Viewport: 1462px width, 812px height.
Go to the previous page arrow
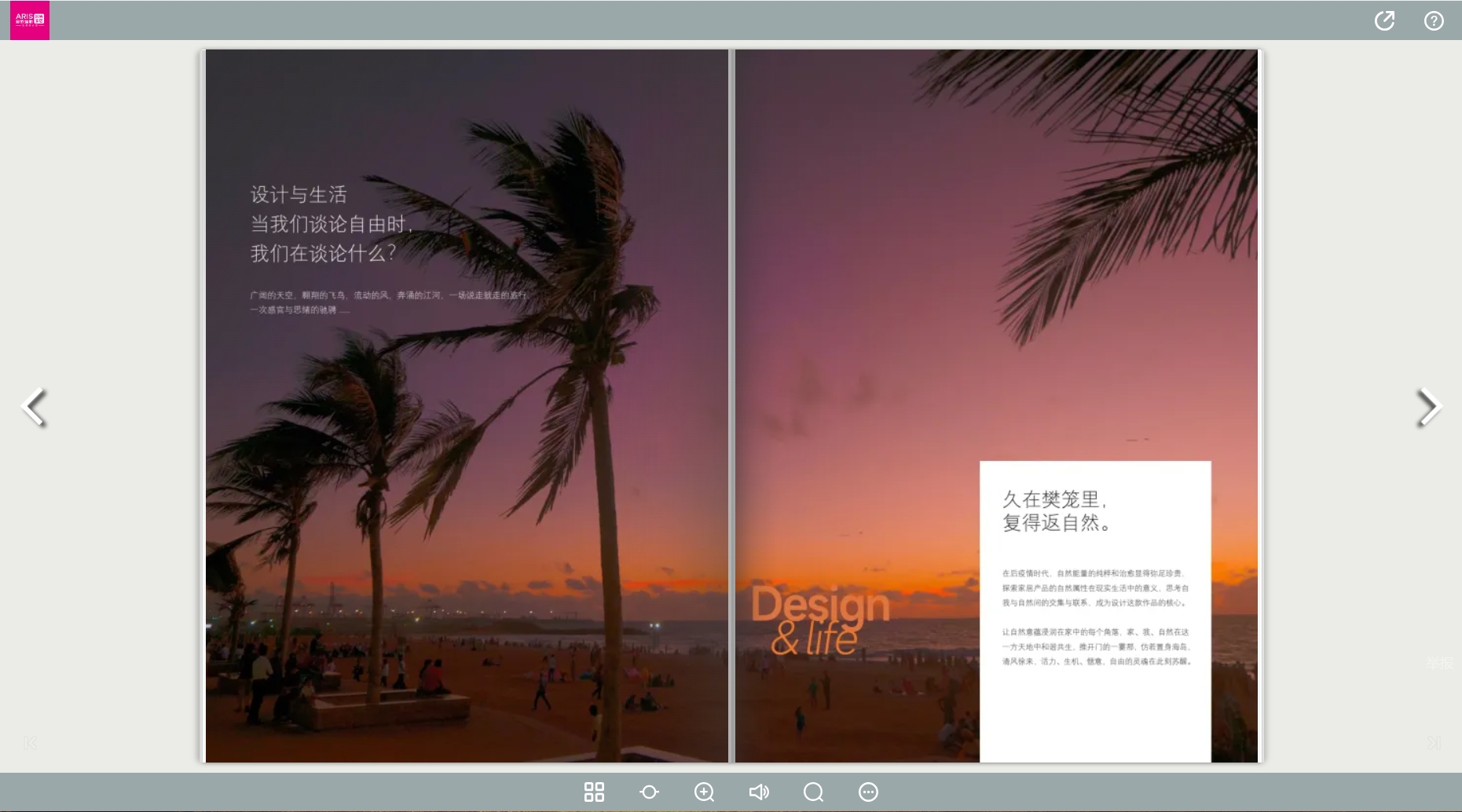34,407
